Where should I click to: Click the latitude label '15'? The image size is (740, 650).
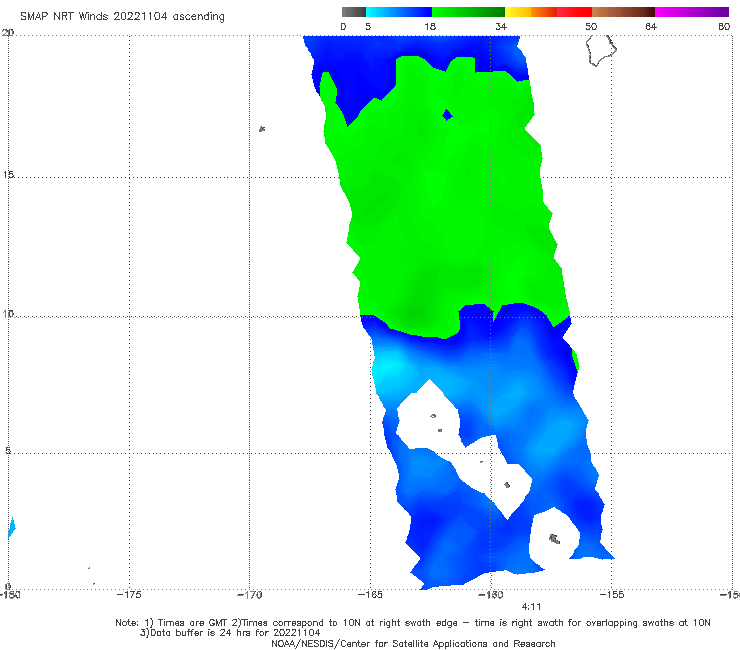pos(8,175)
